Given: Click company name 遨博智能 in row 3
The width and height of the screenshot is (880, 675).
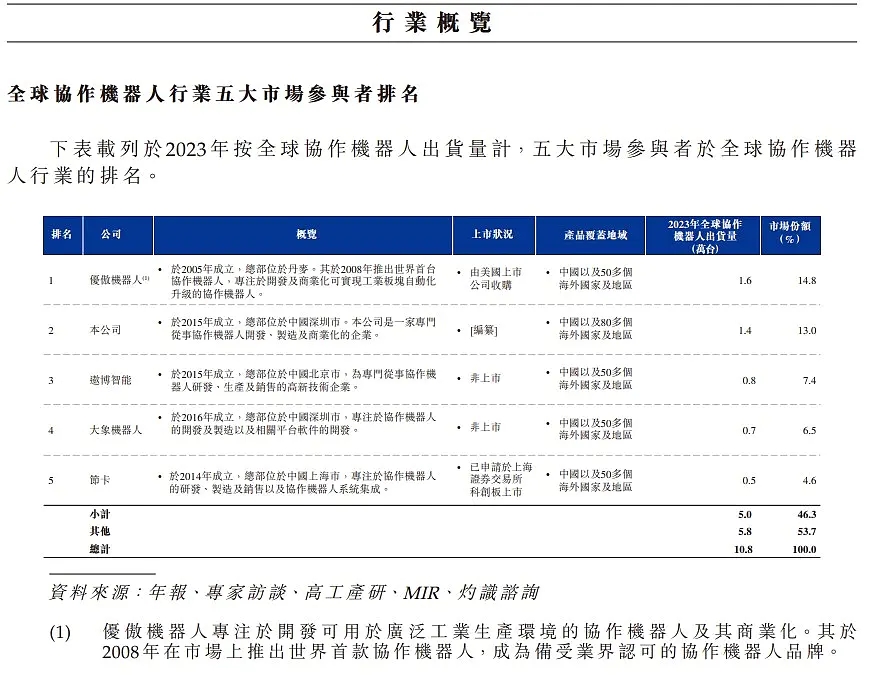Looking at the screenshot, I should 111,380.
